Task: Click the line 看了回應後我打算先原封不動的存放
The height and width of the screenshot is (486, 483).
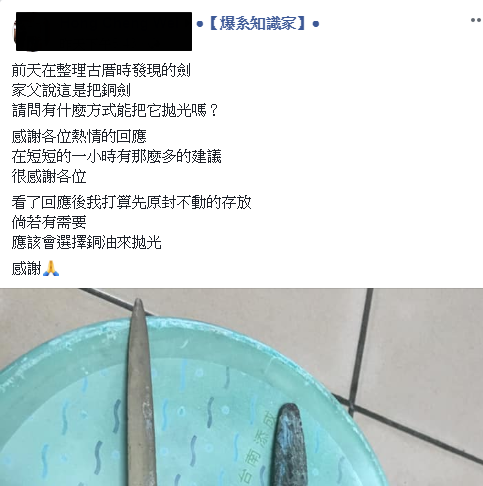Action: 131,202
